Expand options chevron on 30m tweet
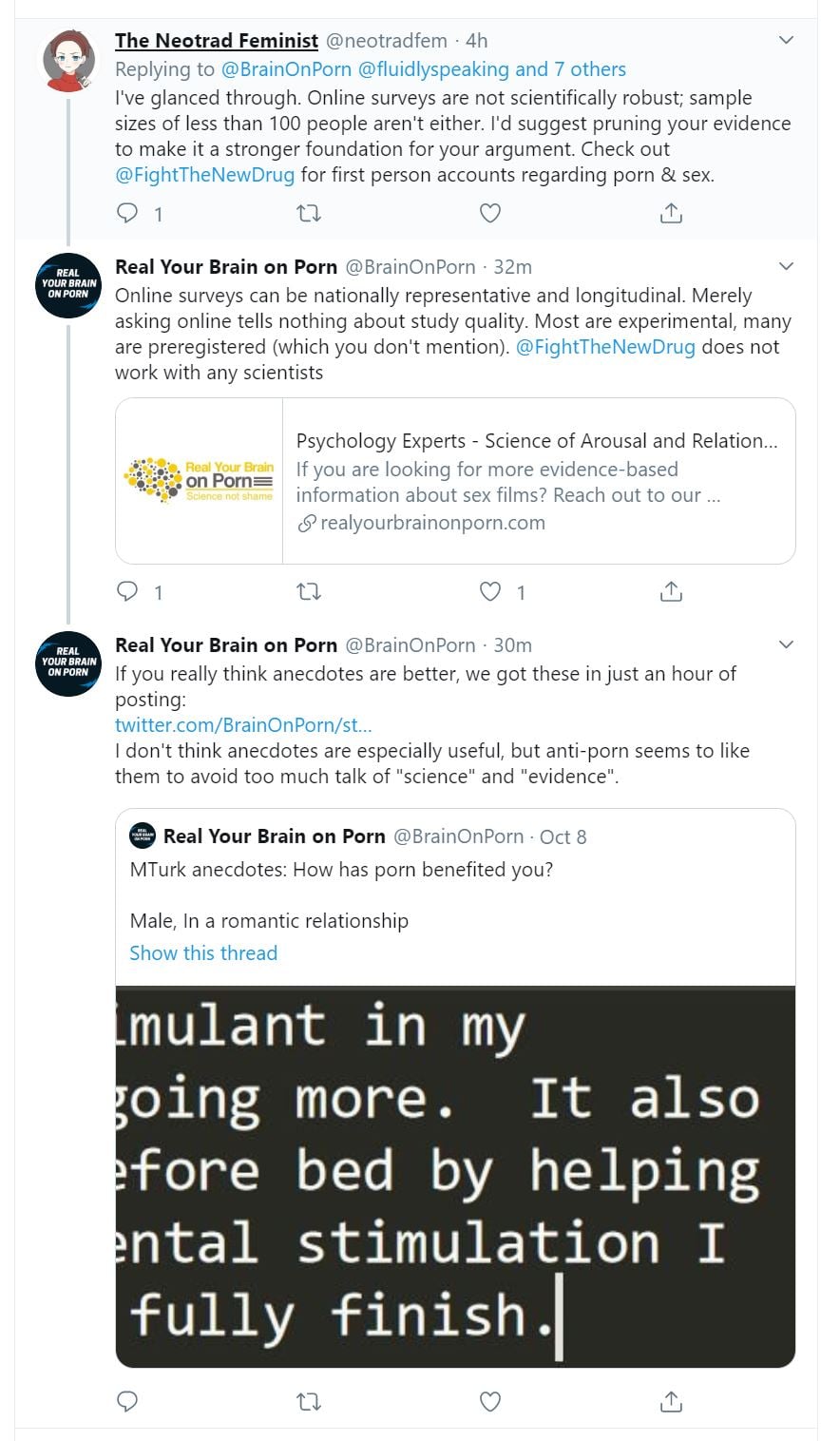The height and width of the screenshot is (1441, 840). pyautogui.click(x=786, y=644)
